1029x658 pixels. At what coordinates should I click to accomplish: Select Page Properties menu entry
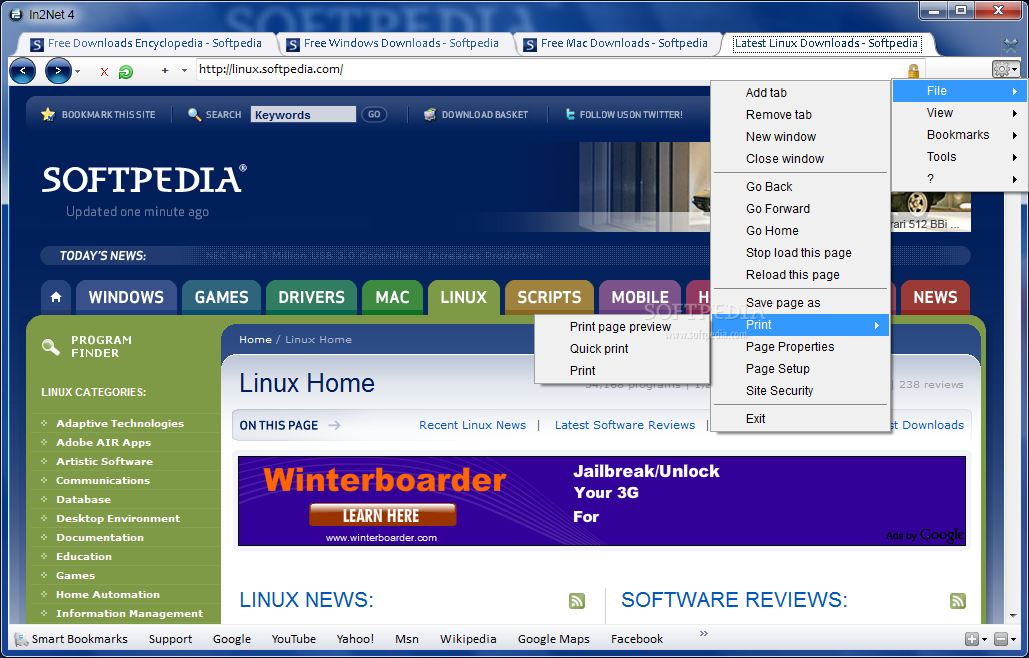point(801,346)
